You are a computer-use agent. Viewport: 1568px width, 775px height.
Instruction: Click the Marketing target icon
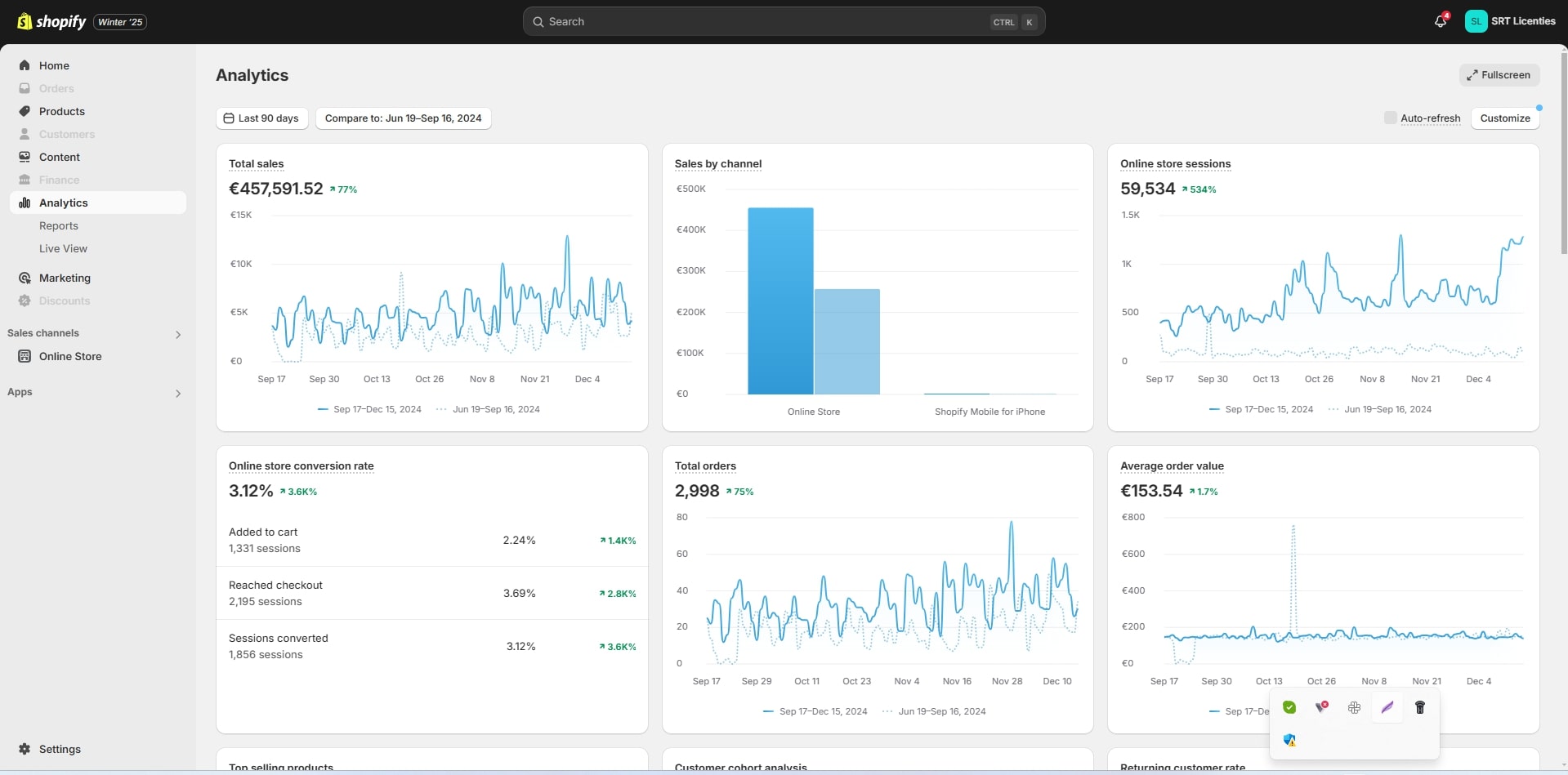click(25, 278)
